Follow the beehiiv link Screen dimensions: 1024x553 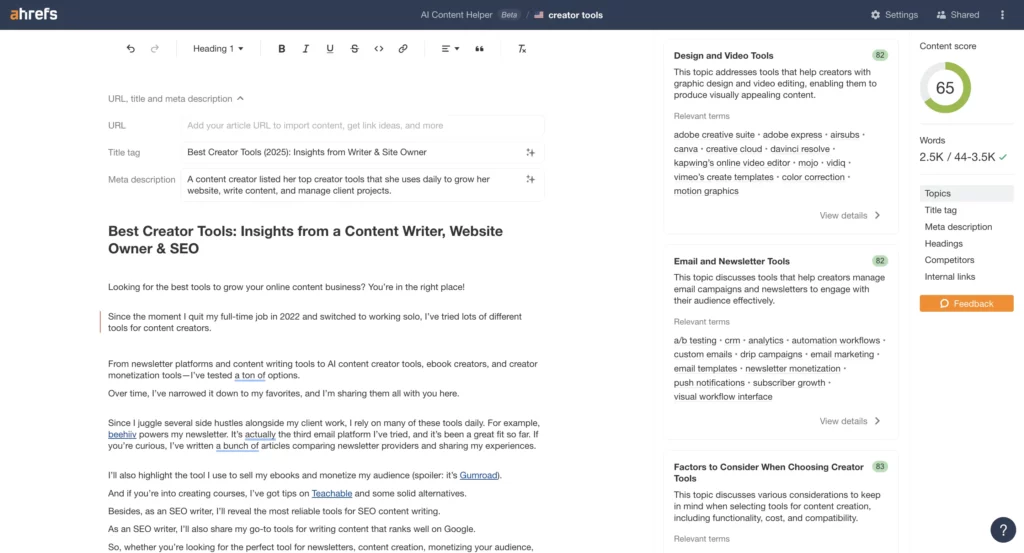(x=122, y=434)
